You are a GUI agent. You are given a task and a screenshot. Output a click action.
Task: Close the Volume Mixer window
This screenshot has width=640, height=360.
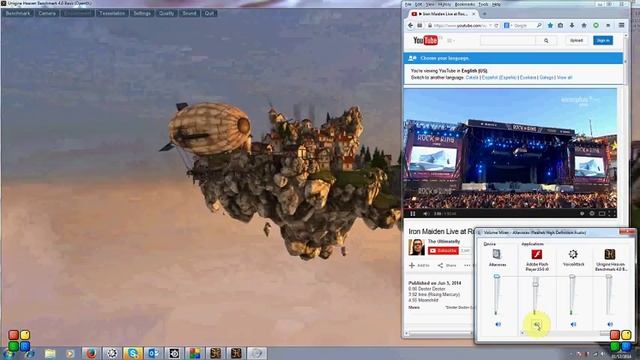click(627, 232)
